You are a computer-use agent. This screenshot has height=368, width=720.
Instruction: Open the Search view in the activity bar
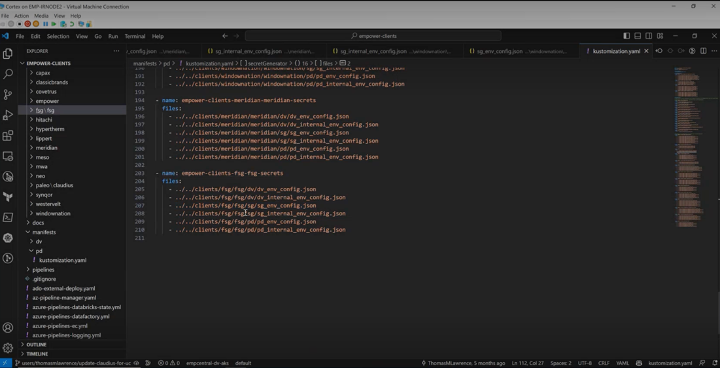[7, 74]
